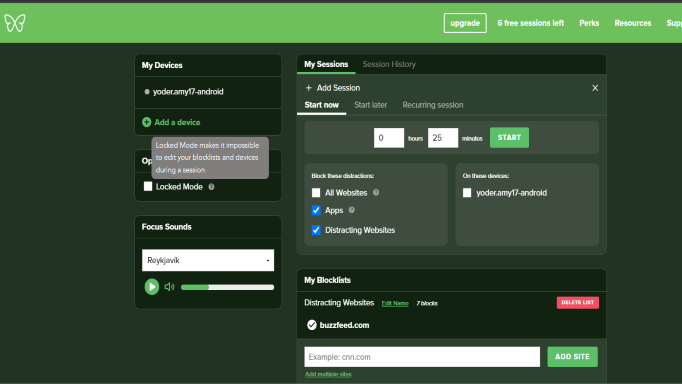
Task: Open the Recurring session tab
Action: [x=433, y=105]
